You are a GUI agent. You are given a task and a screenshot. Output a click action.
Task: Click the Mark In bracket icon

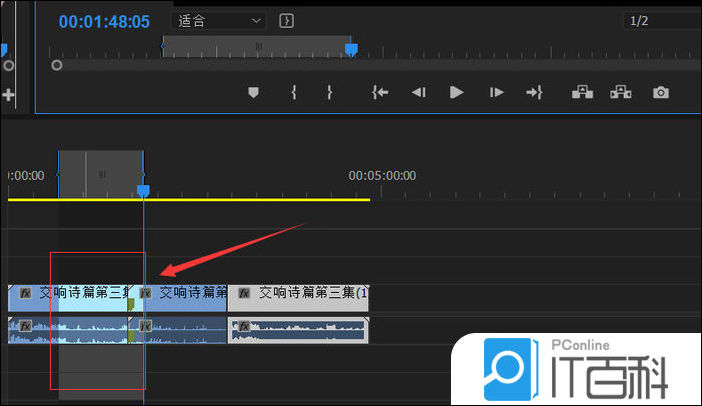coord(294,92)
